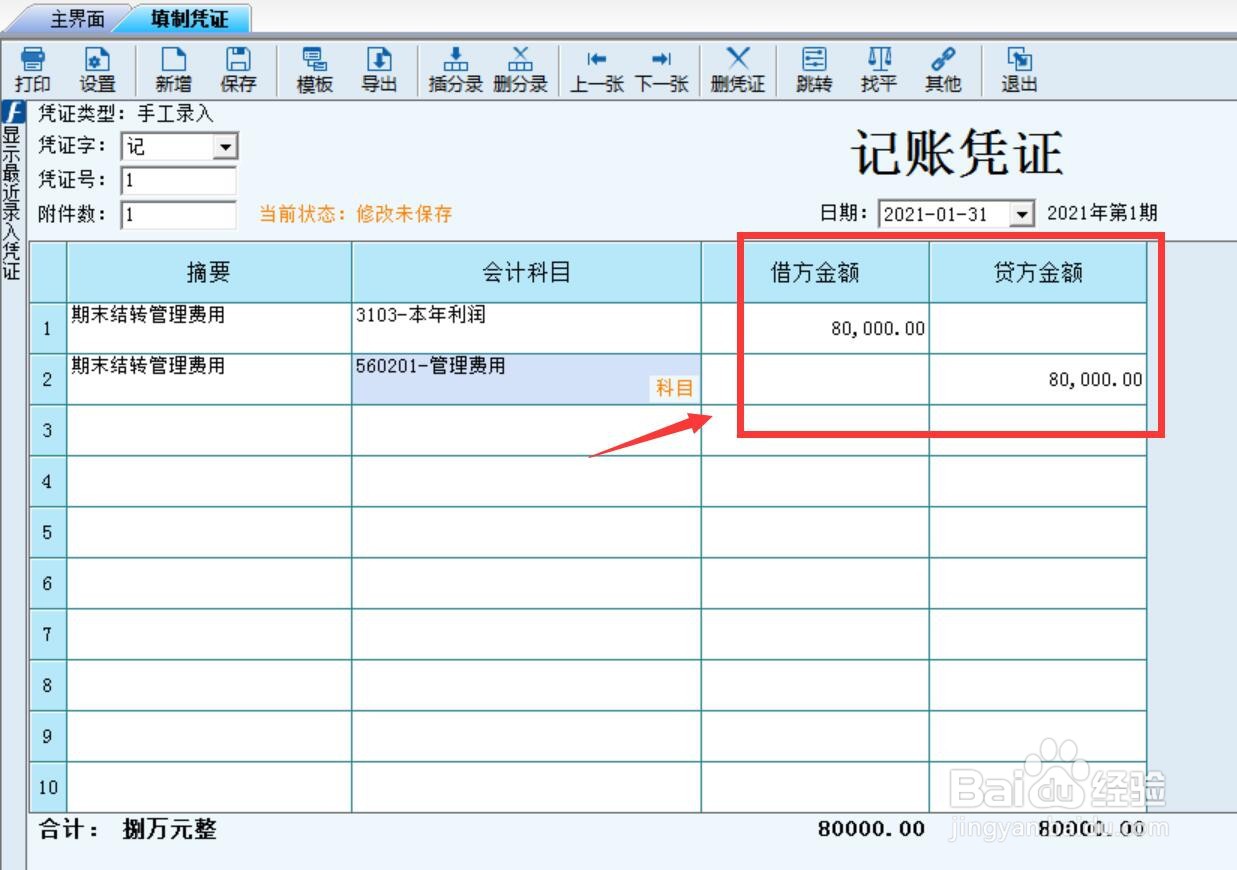Viewport: 1237px width, 870px height.
Task: Select row number 3 header
Action: click(x=48, y=430)
